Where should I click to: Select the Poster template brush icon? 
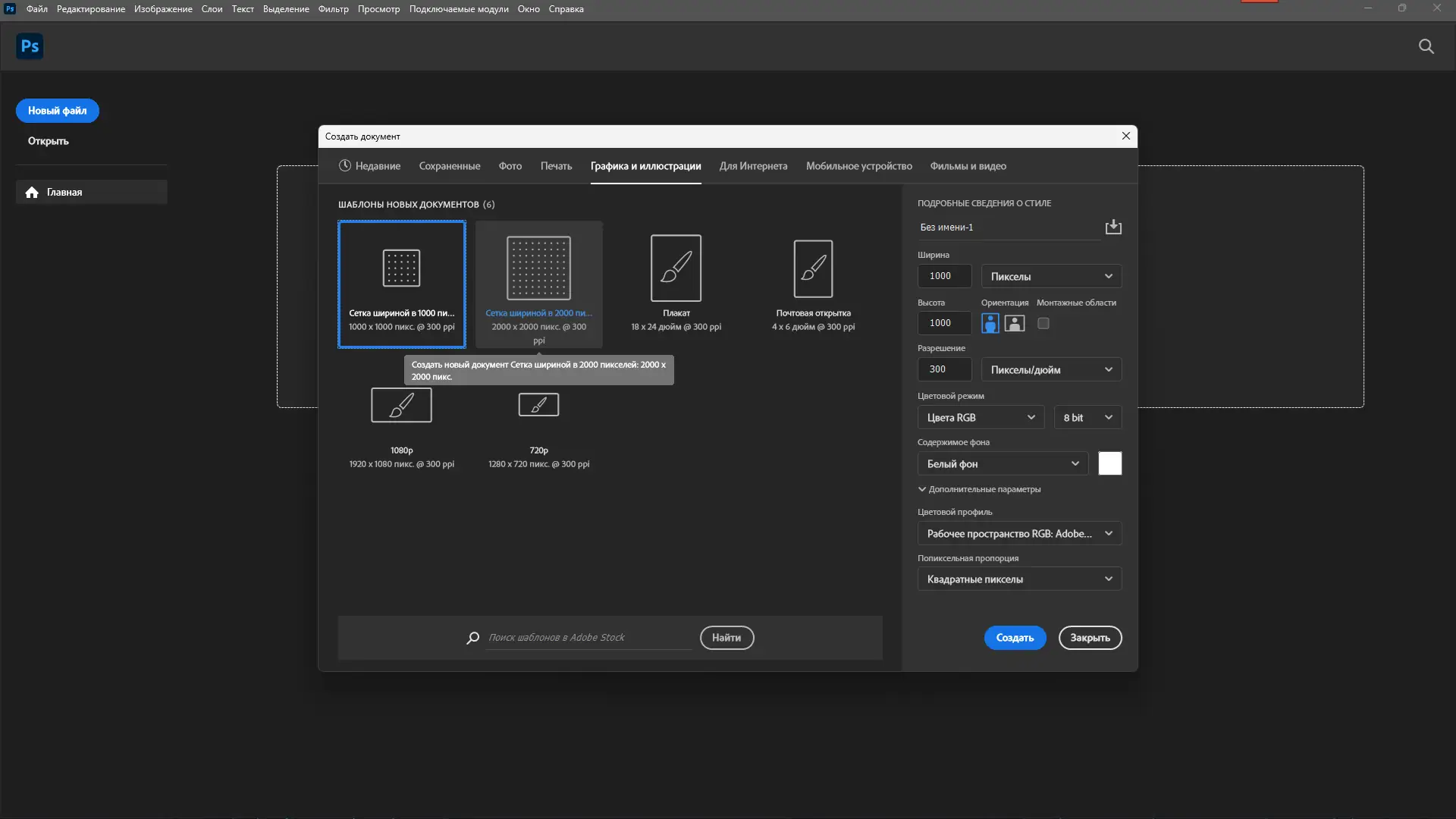[x=676, y=268]
